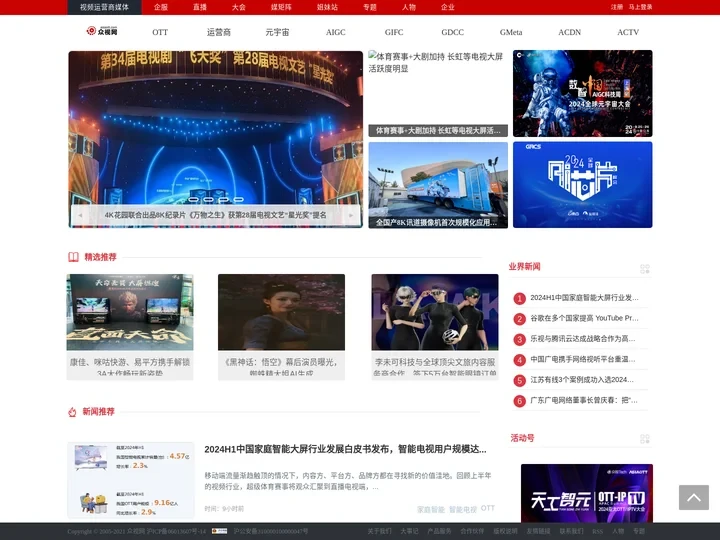Go to previous carousel slide arrow
Screen dimensions: 720x540
tap(80, 215)
